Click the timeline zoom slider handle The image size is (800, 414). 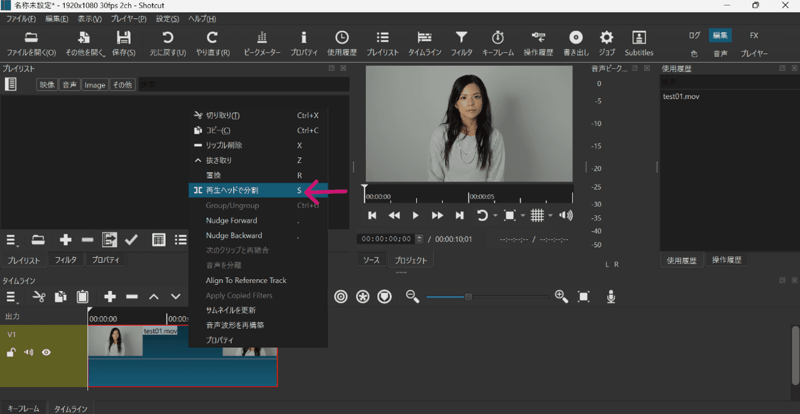tap(468, 297)
